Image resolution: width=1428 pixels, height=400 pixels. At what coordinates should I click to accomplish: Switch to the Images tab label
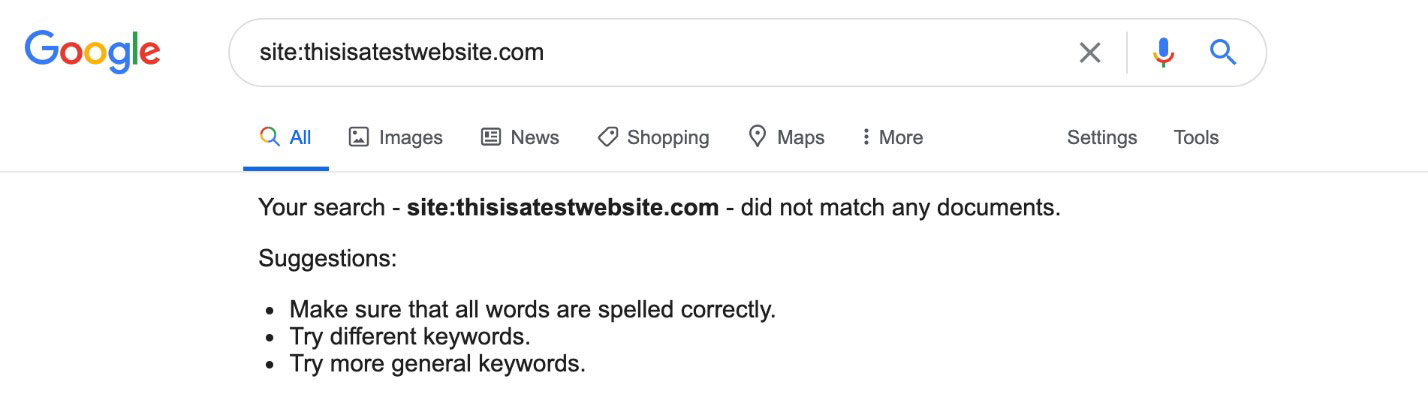[410, 137]
